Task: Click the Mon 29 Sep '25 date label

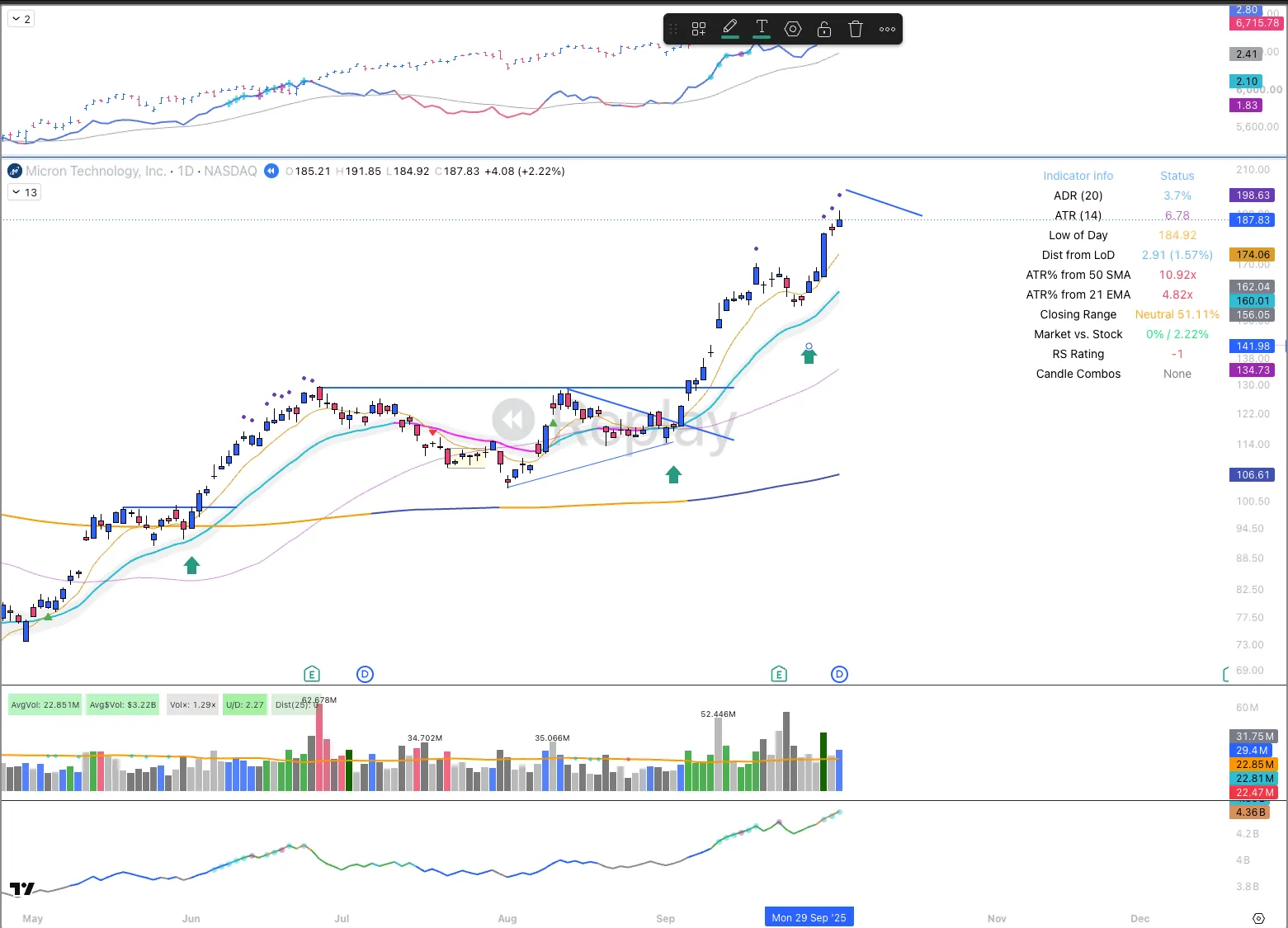Action: point(809,917)
